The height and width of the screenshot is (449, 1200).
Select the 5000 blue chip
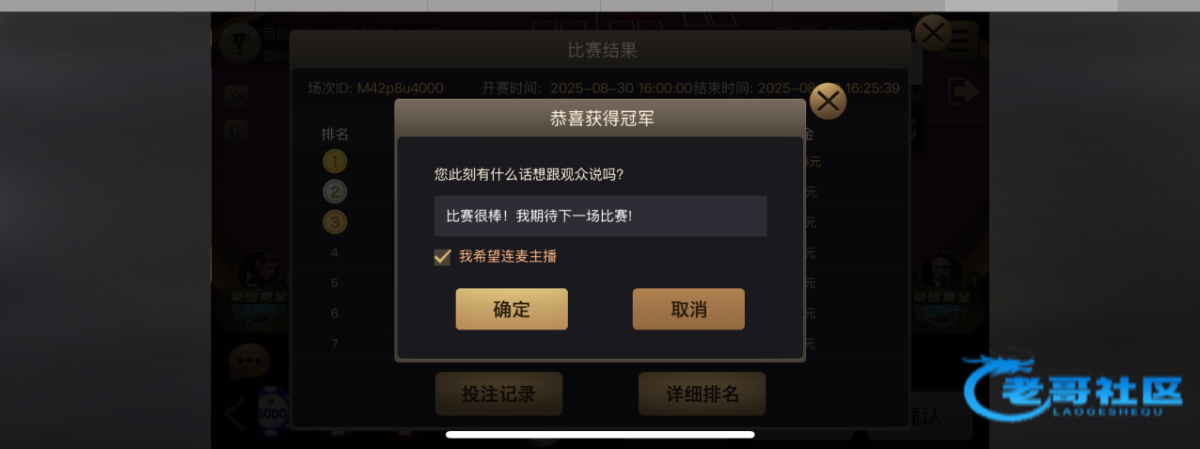click(x=272, y=410)
